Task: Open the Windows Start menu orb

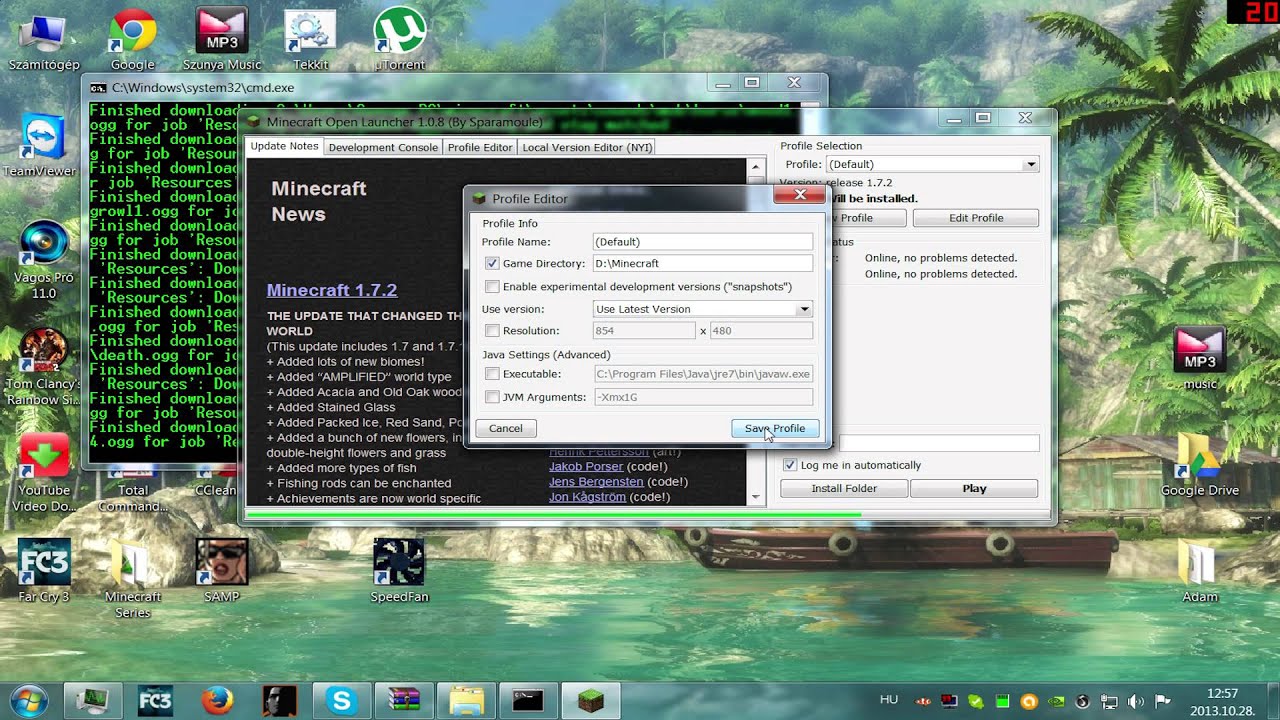Action: (x=28, y=700)
